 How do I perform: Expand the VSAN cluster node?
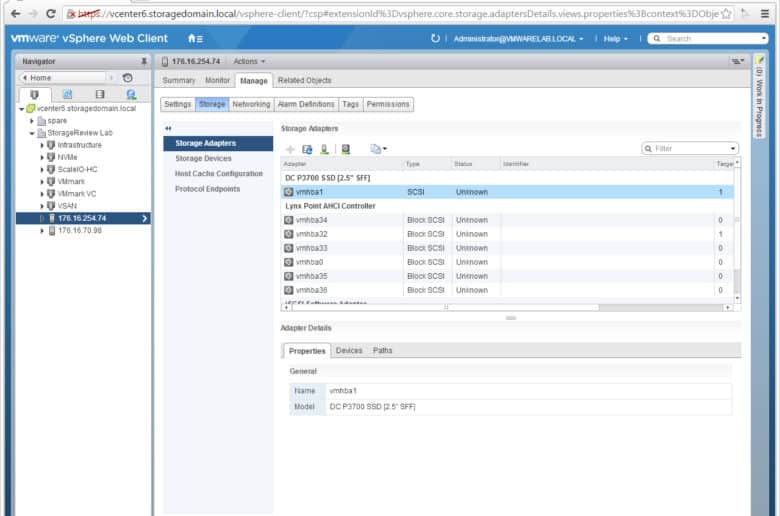point(42,206)
